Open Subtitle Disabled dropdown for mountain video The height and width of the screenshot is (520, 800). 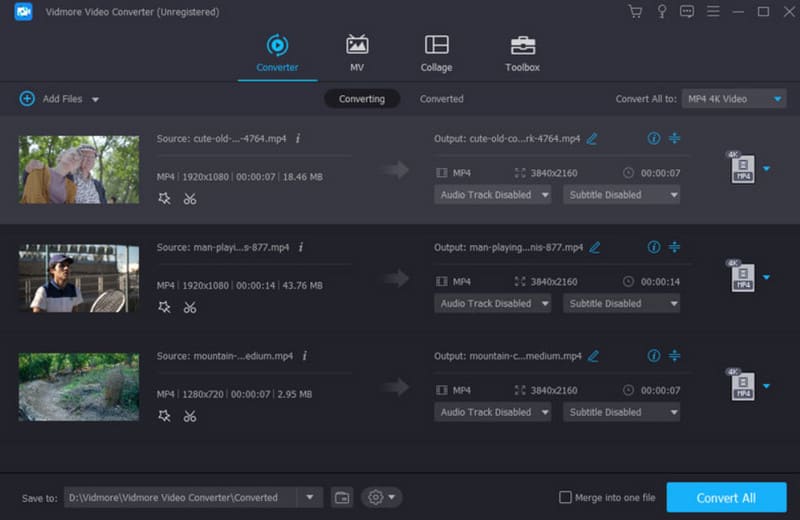pyautogui.click(x=621, y=412)
